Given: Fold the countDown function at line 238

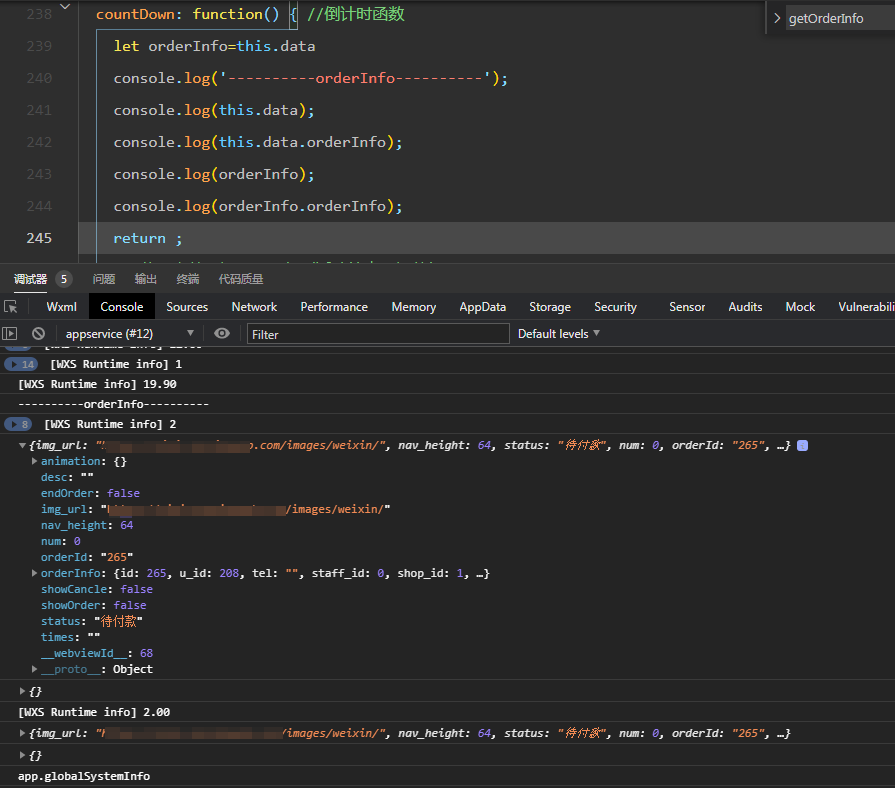Looking at the screenshot, I should [x=65, y=7].
